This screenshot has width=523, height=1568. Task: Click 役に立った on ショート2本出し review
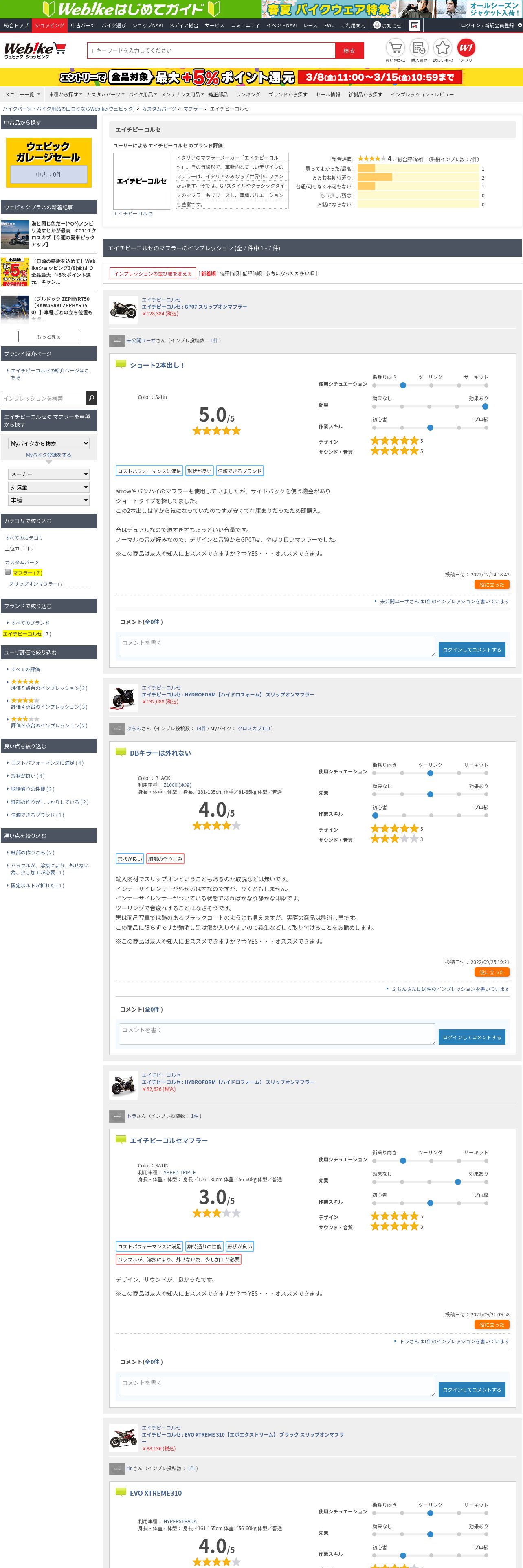[491, 585]
